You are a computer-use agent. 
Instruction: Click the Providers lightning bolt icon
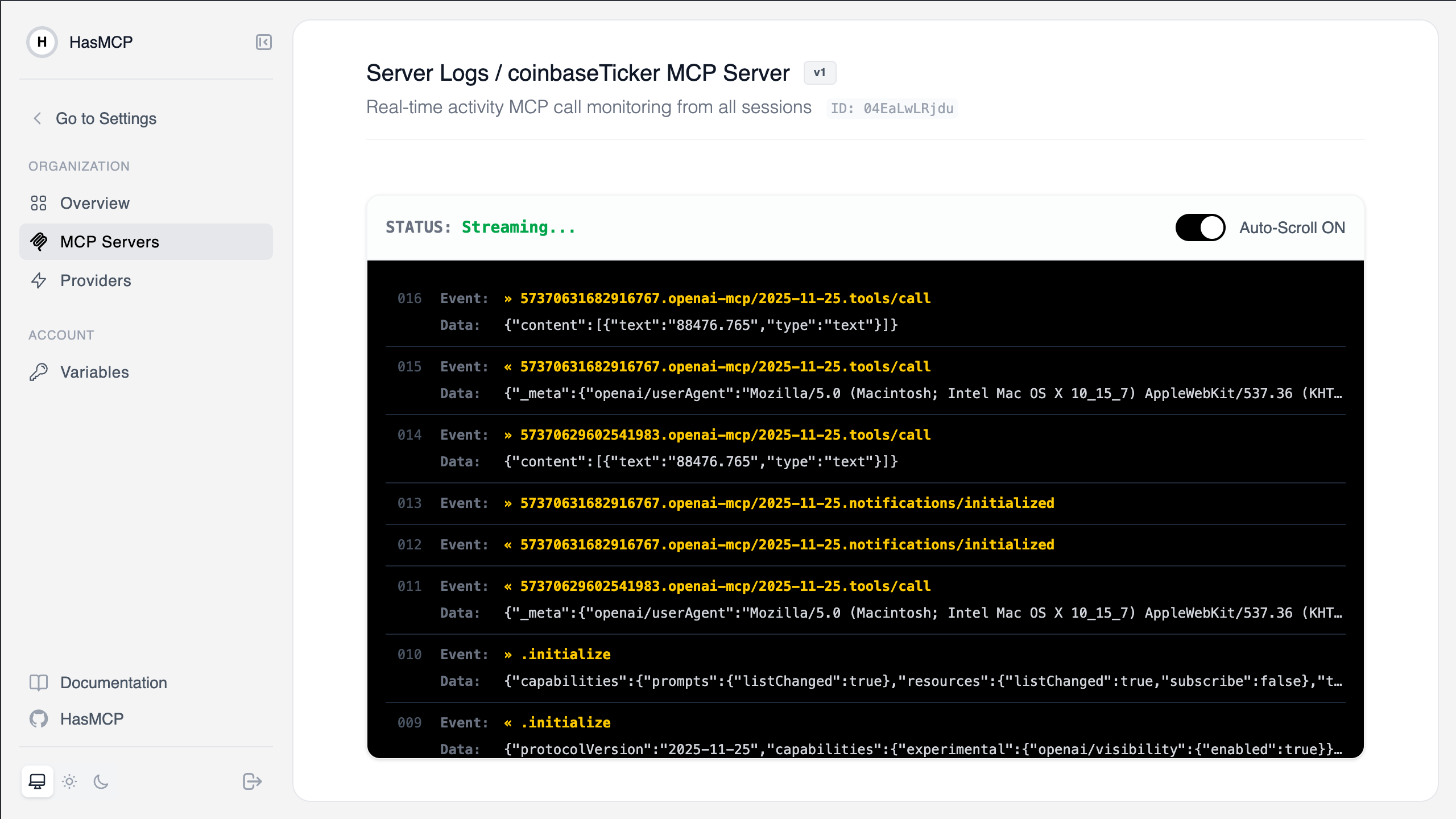click(x=39, y=280)
